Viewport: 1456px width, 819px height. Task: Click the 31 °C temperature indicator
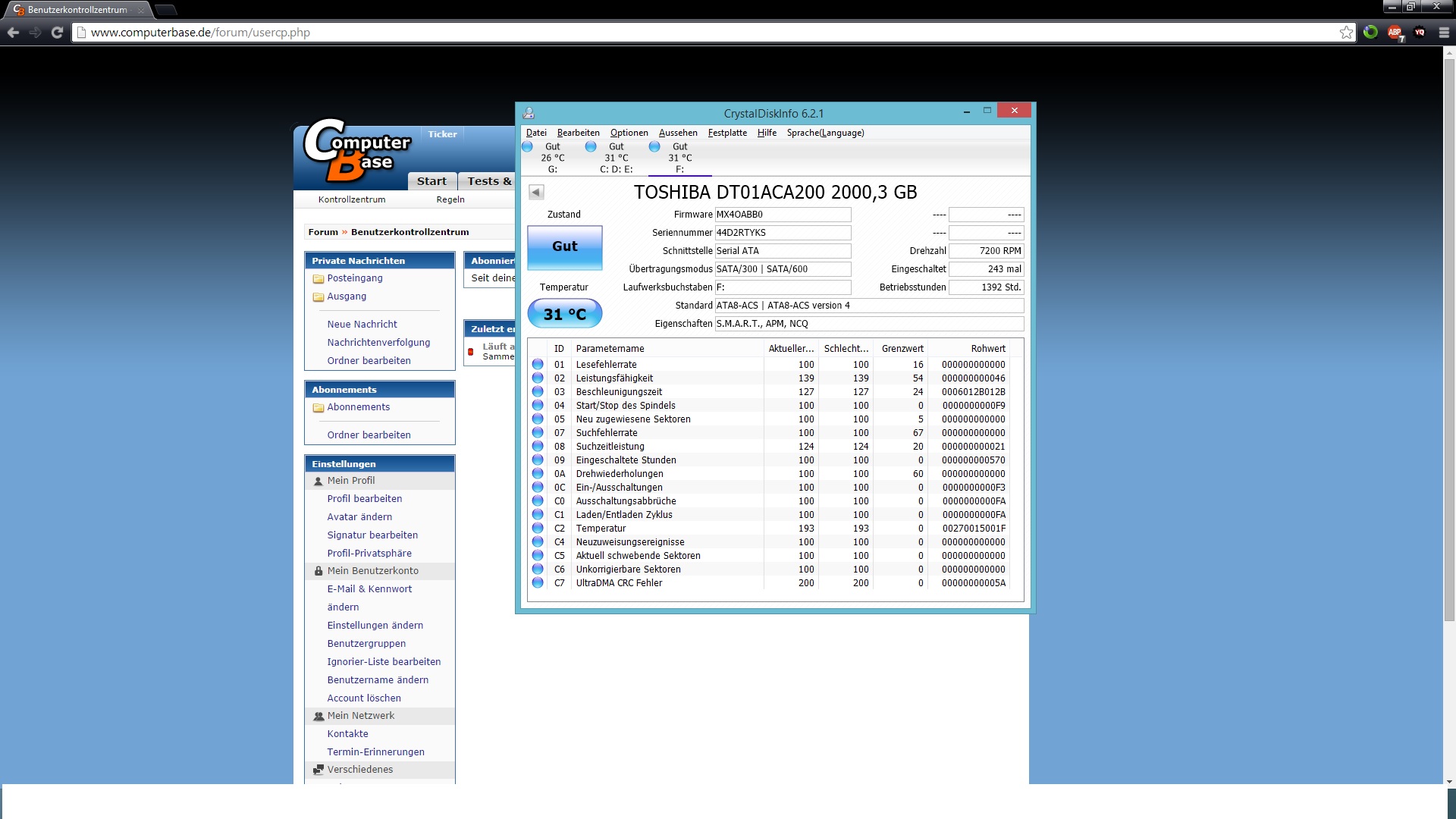pos(564,314)
